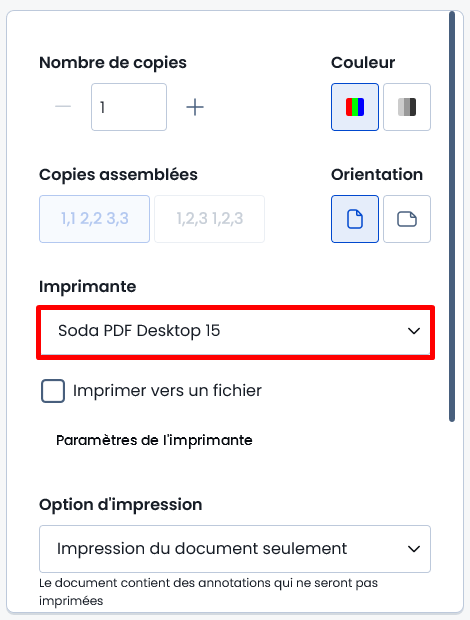Choose landscape page orientation icon
This screenshot has height=620, width=470.
click(407, 219)
